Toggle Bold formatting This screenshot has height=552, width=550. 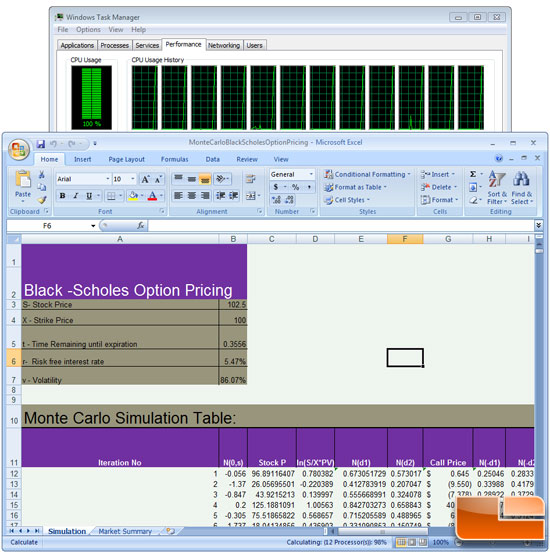coord(62,196)
